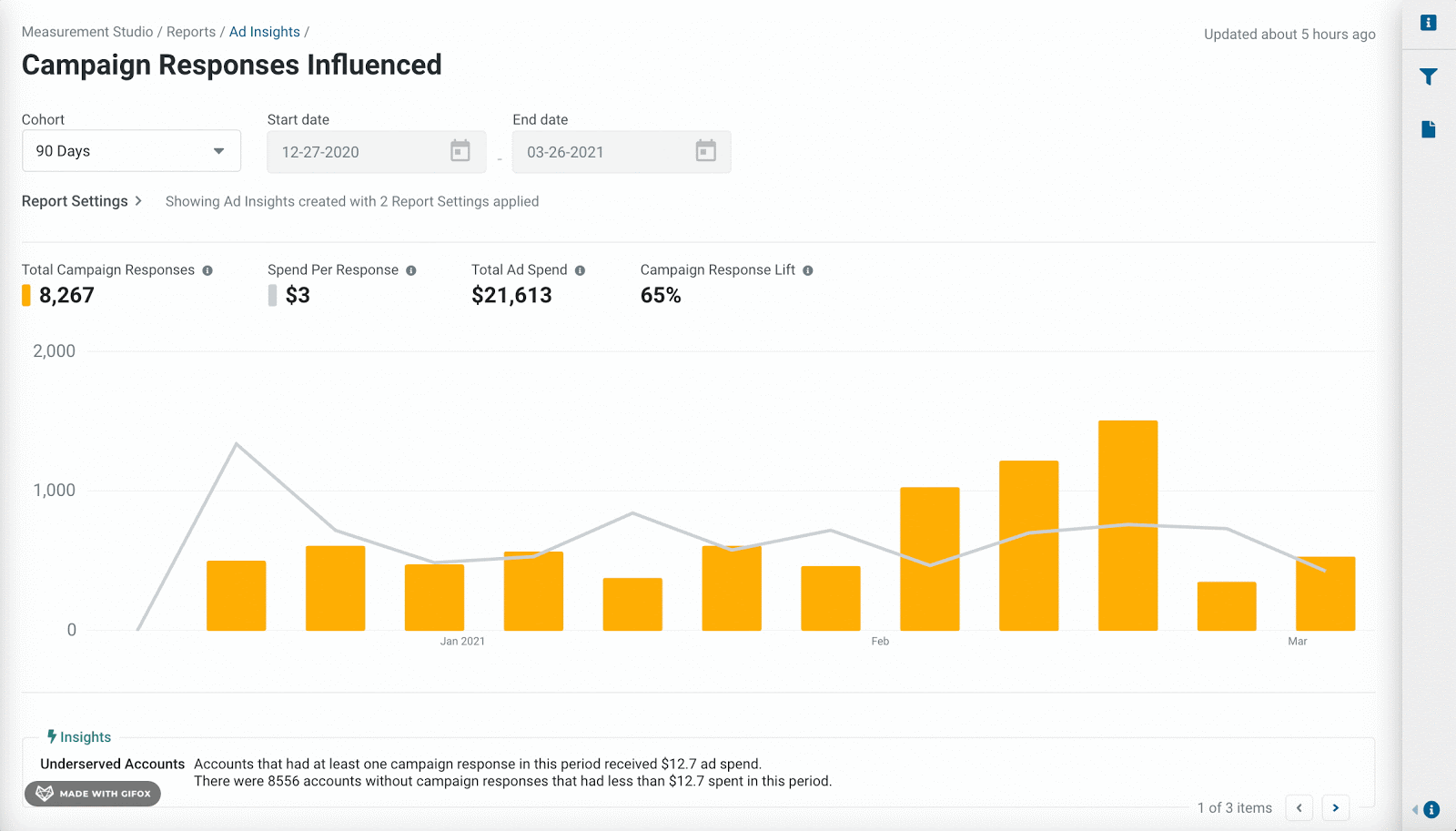This screenshot has width=1456, height=831.
Task: Click the Feb axis label
Action: tap(880, 641)
